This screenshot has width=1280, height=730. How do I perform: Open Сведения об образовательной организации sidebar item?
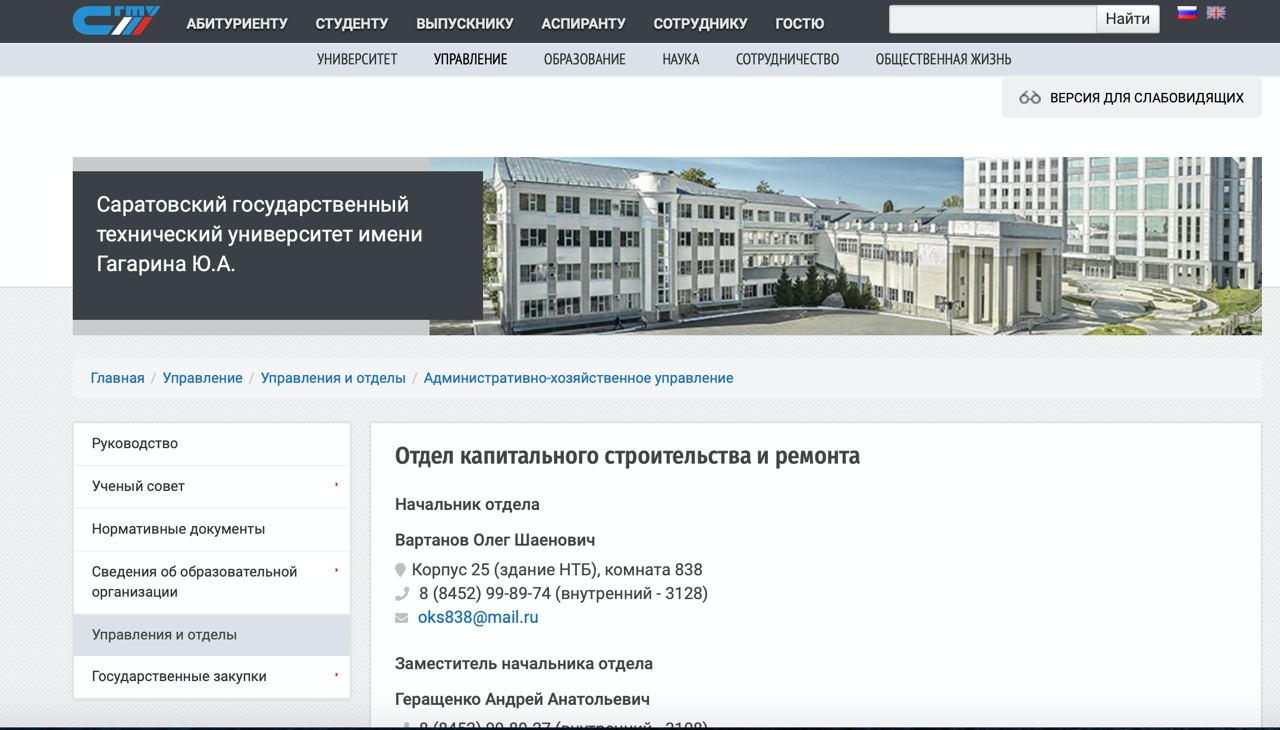click(x=212, y=582)
